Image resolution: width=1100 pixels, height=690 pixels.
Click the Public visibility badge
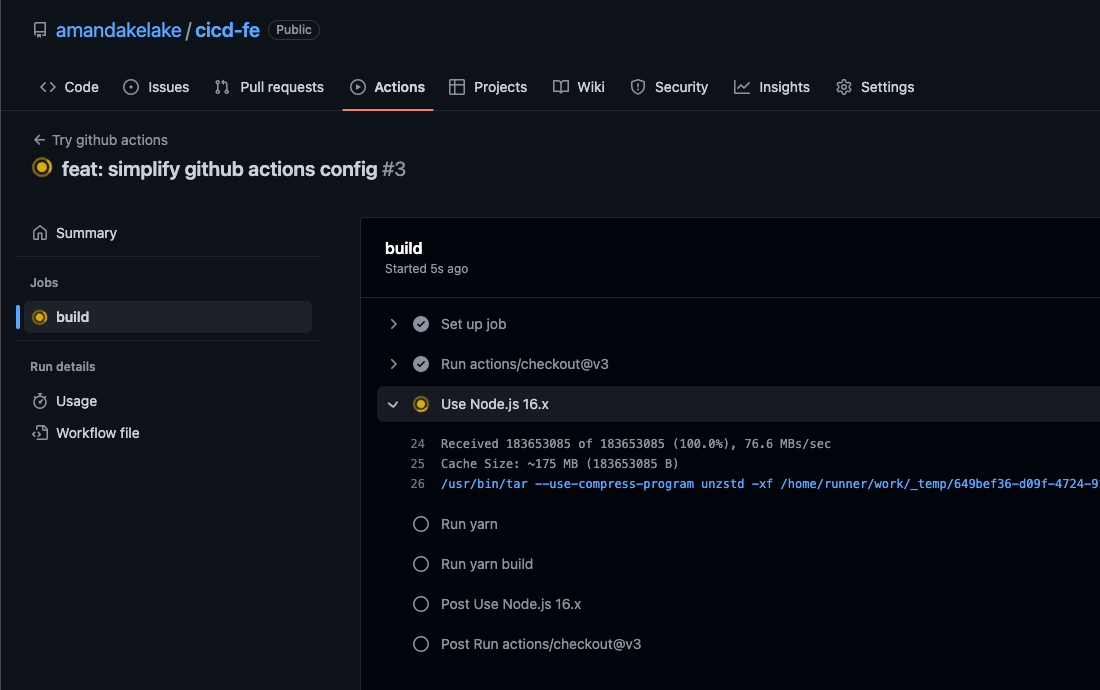[294, 30]
